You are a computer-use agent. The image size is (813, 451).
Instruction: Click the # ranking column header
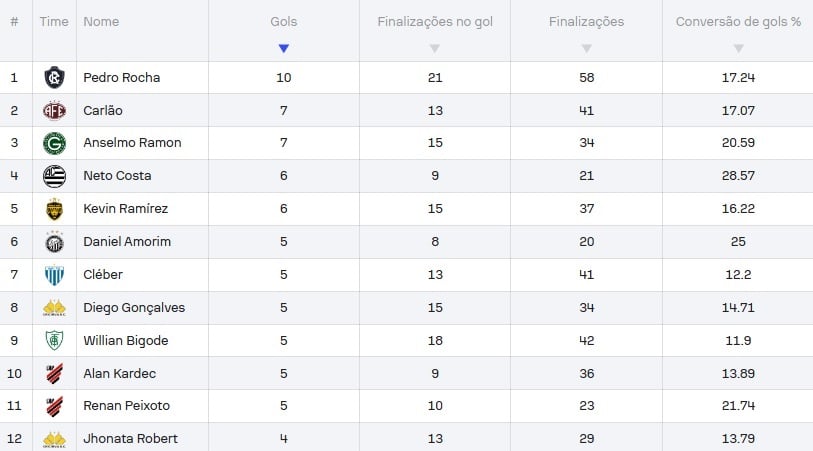click(x=15, y=22)
